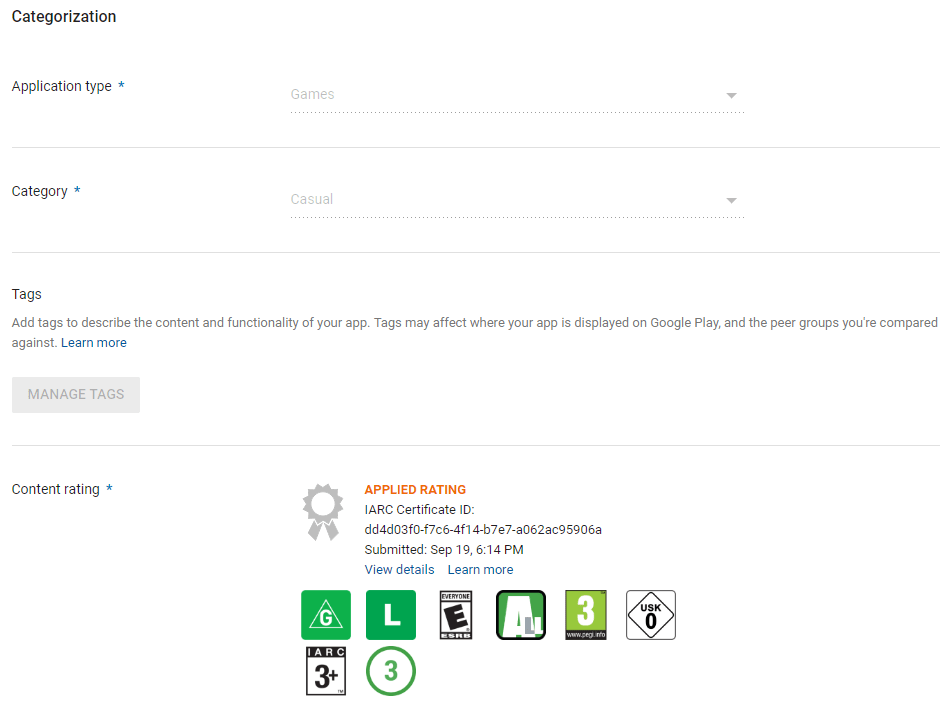The height and width of the screenshot is (706, 944).
Task: Click the ESRB Everyone rating badge
Action: click(456, 615)
